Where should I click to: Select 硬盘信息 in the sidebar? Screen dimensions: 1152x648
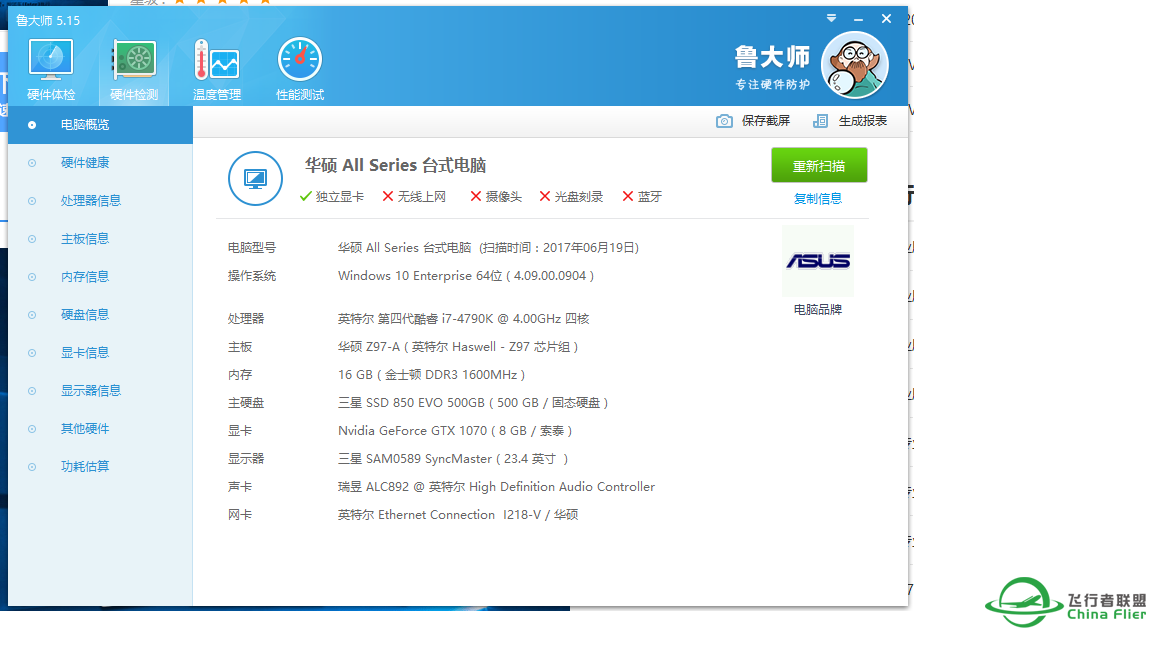click(100, 314)
